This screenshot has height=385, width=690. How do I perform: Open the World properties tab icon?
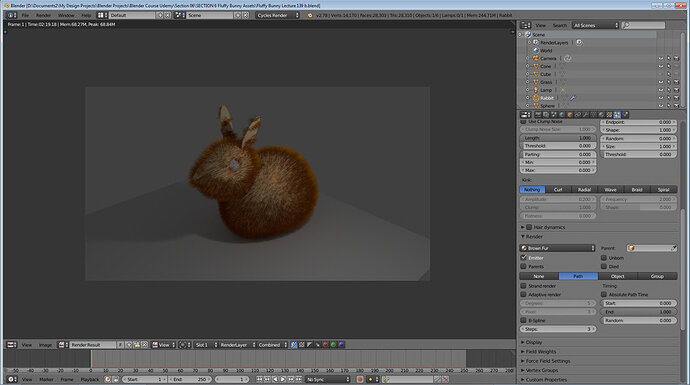(x=562, y=115)
